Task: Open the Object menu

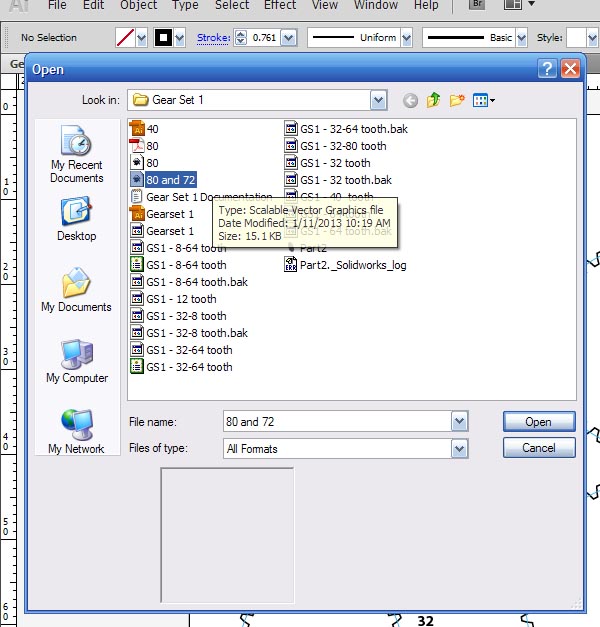Action: (x=138, y=5)
